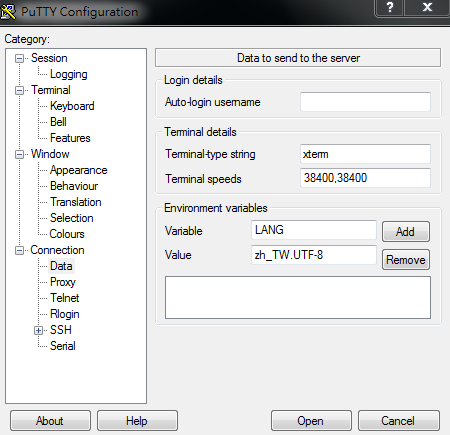The image size is (450, 435).
Task: Open the Bell settings category
Action: coord(58,122)
